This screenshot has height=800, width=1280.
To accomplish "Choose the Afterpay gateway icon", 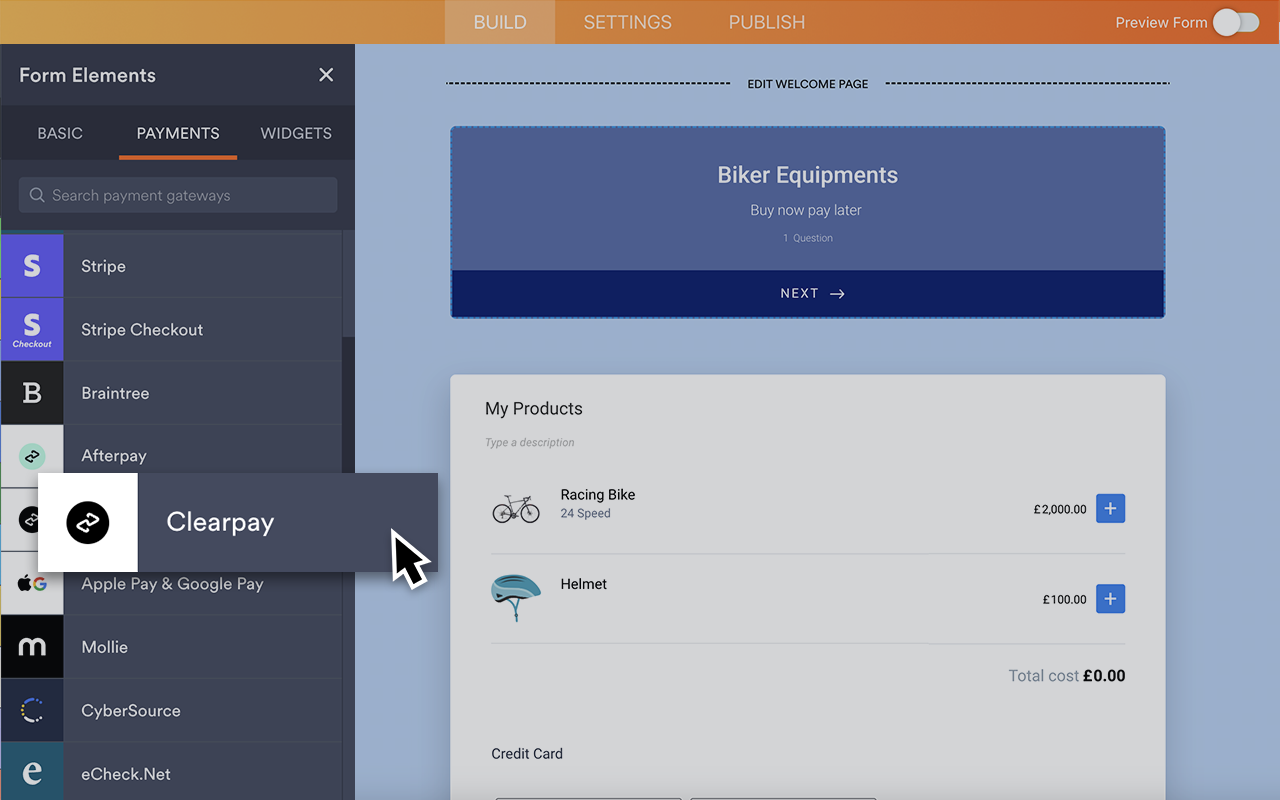I will [x=32, y=456].
